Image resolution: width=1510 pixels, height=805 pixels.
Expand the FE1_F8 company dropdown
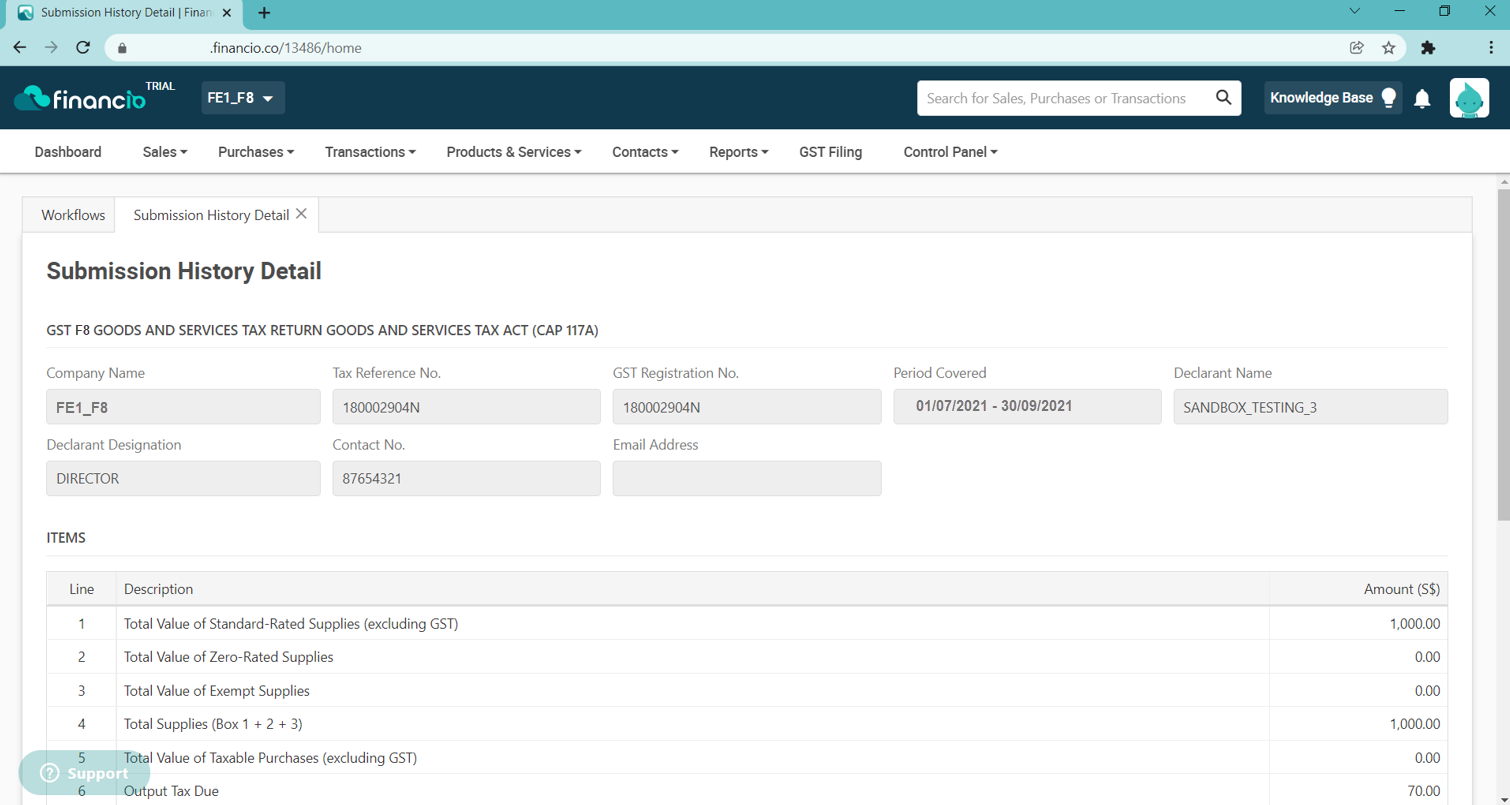point(243,98)
